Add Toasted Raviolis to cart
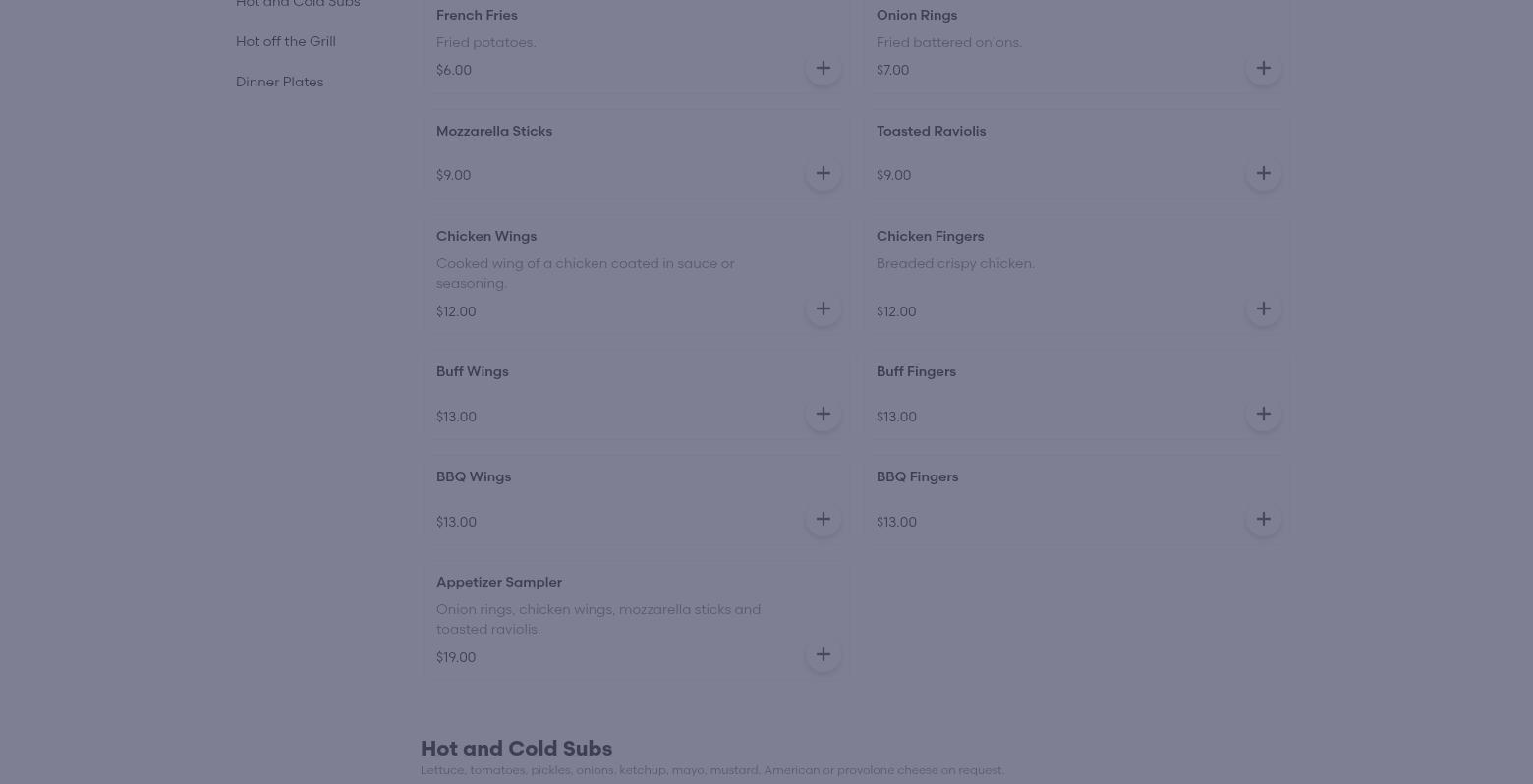 (x=1263, y=172)
